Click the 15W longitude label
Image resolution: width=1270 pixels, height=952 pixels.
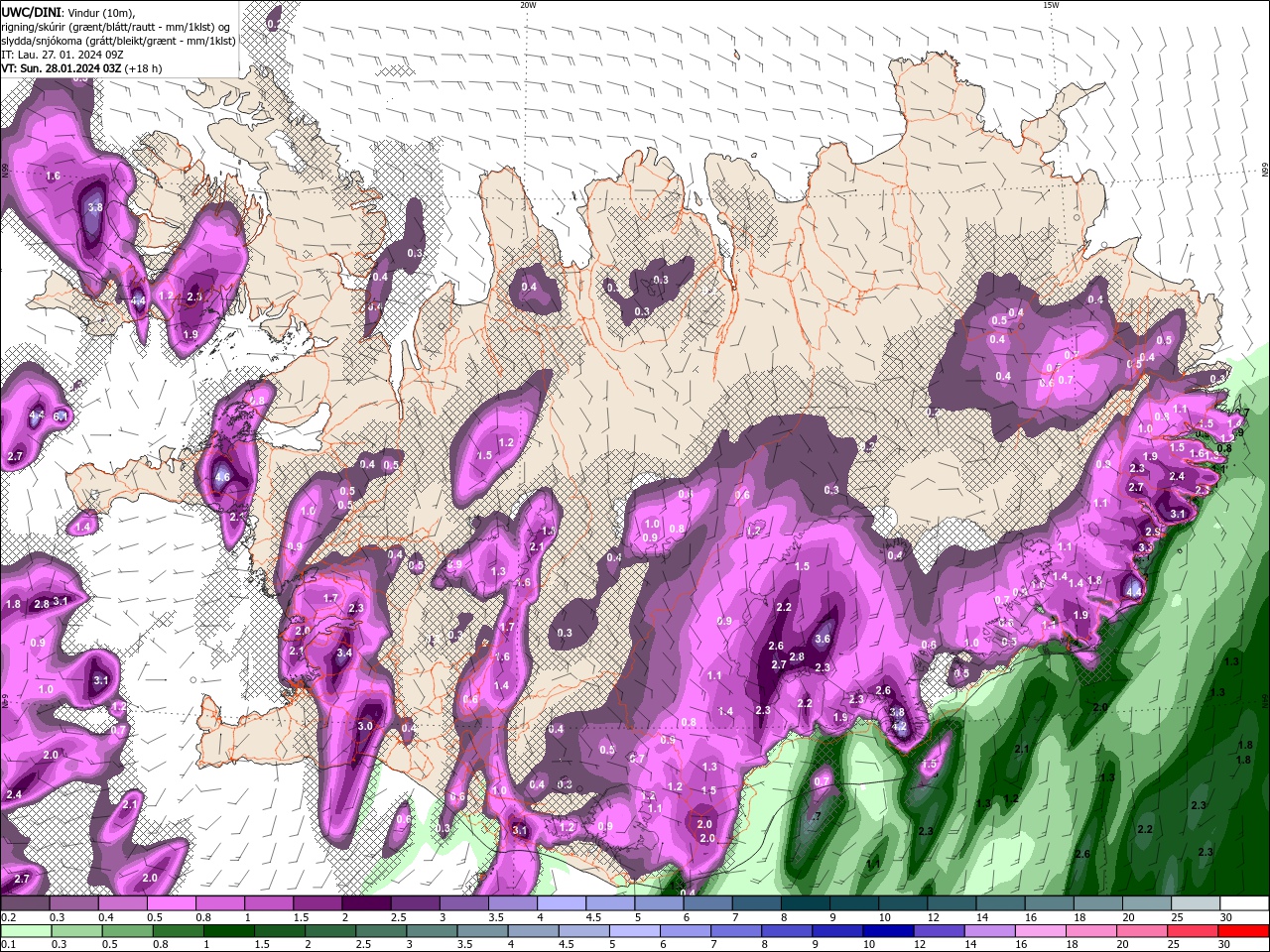point(1051,5)
